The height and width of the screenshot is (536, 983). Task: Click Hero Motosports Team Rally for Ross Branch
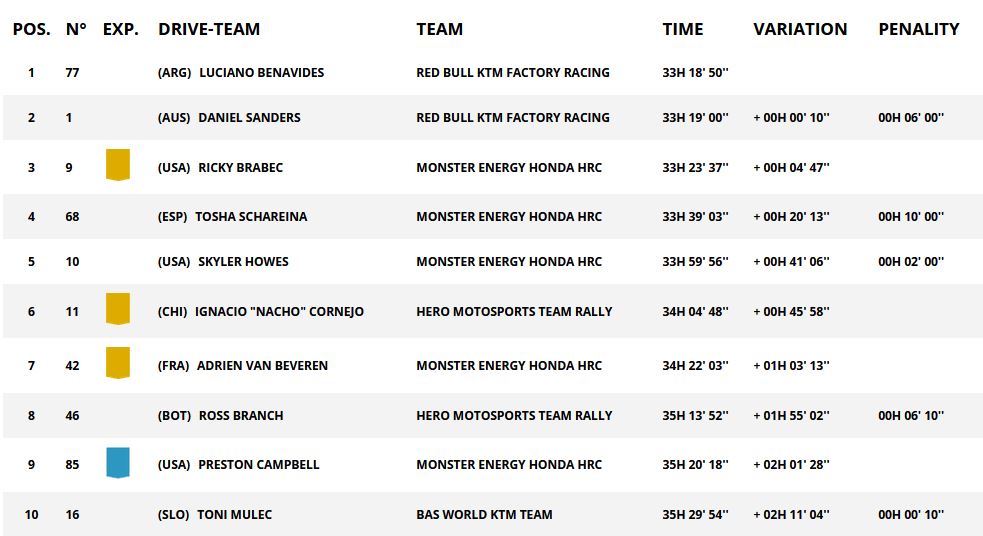coord(514,415)
